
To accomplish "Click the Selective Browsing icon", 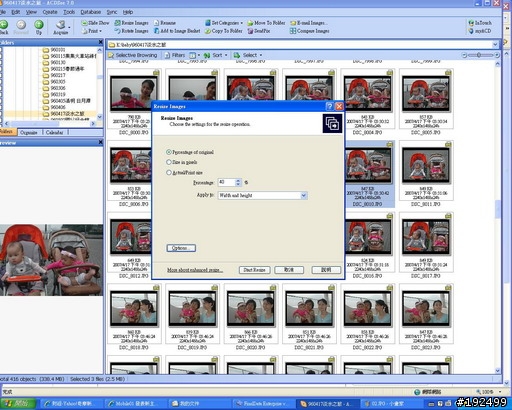I will tap(111, 55).
